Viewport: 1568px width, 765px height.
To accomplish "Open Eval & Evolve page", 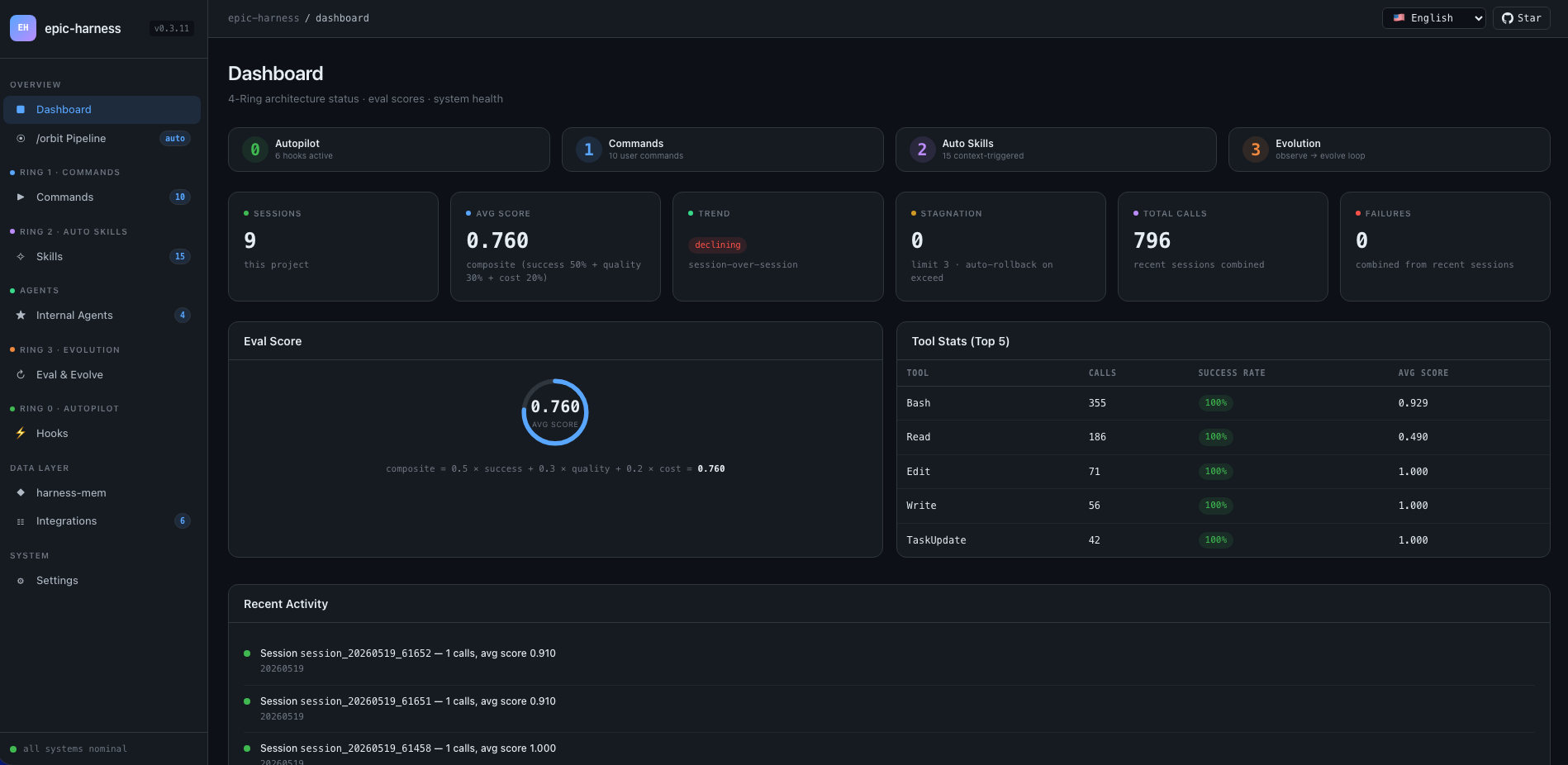I will point(102,375).
